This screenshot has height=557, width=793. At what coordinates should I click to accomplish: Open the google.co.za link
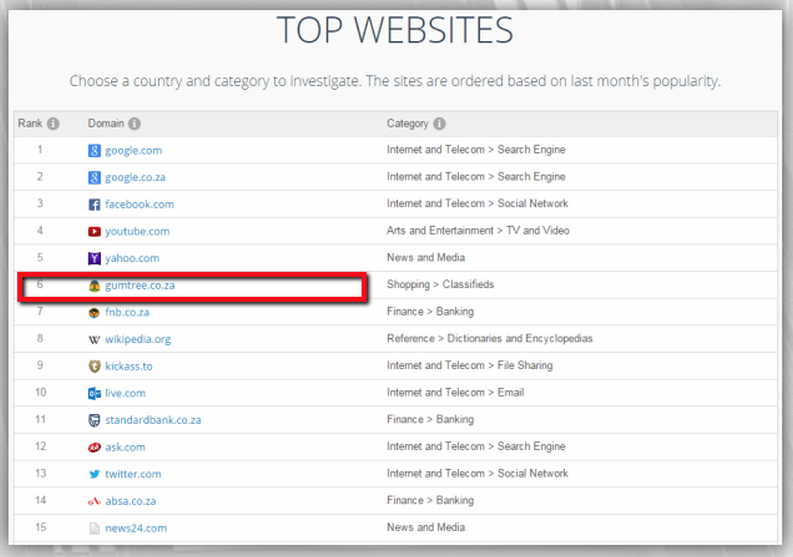coord(135,178)
